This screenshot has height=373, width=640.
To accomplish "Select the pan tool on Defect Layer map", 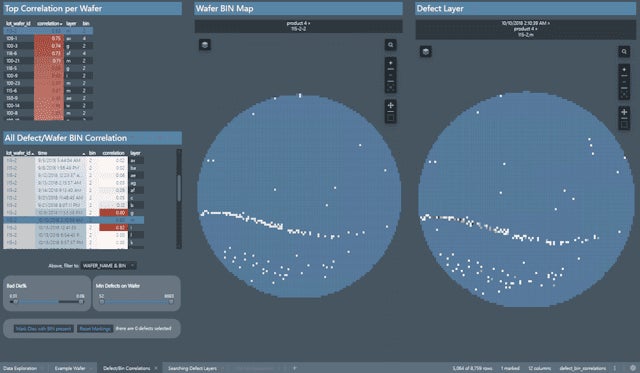I will (624, 112).
